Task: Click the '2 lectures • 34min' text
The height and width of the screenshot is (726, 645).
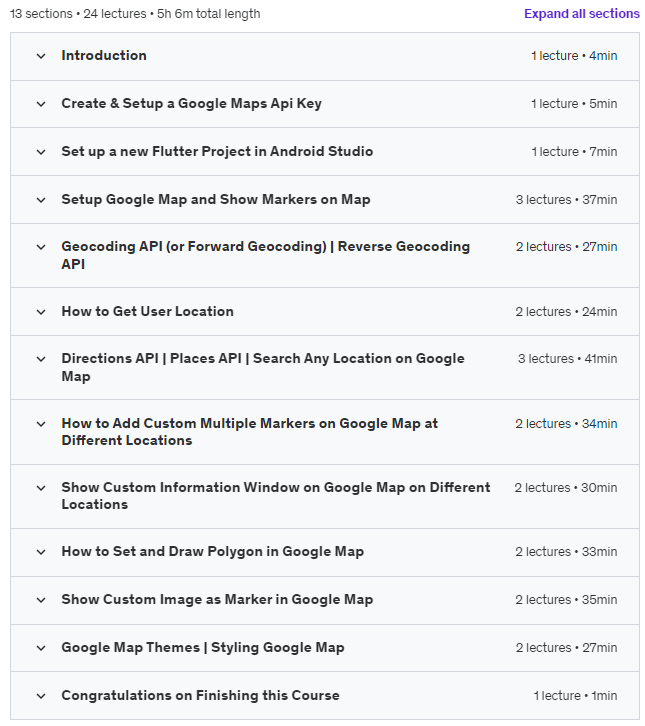Action: click(x=567, y=424)
